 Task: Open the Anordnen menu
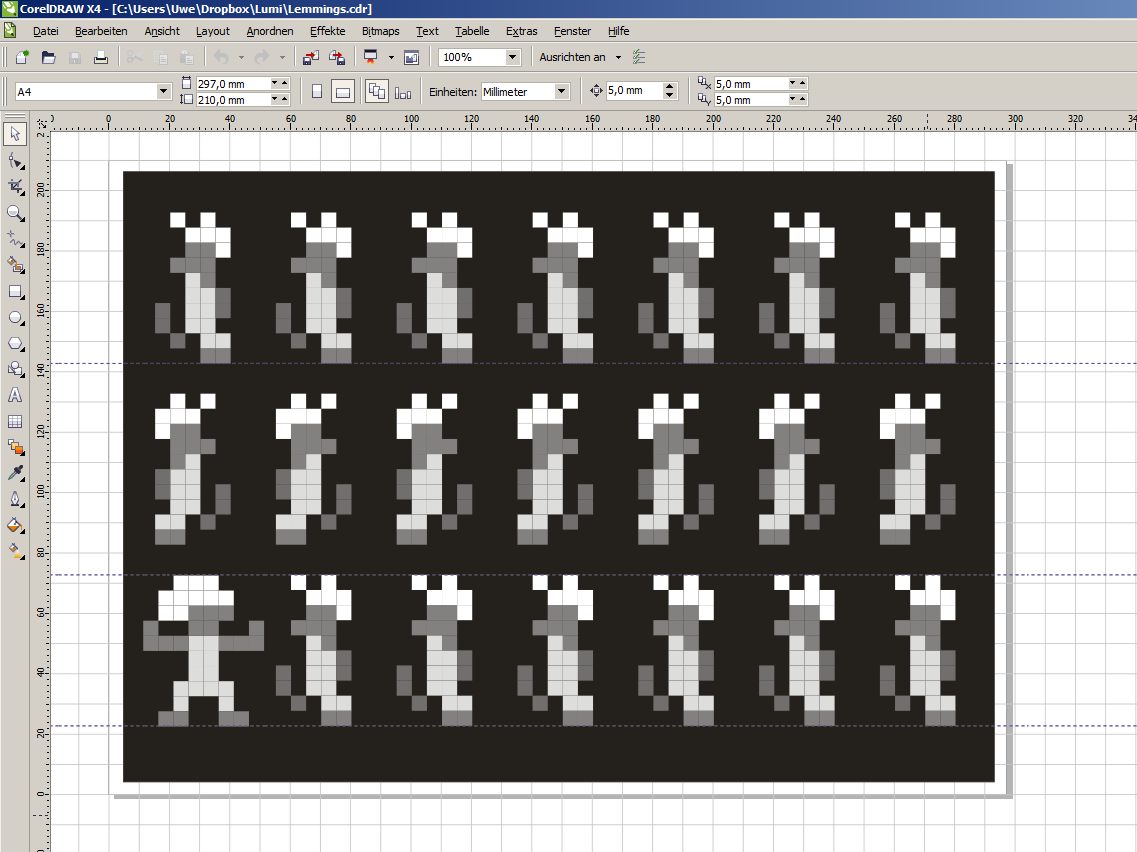coord(270,31)
